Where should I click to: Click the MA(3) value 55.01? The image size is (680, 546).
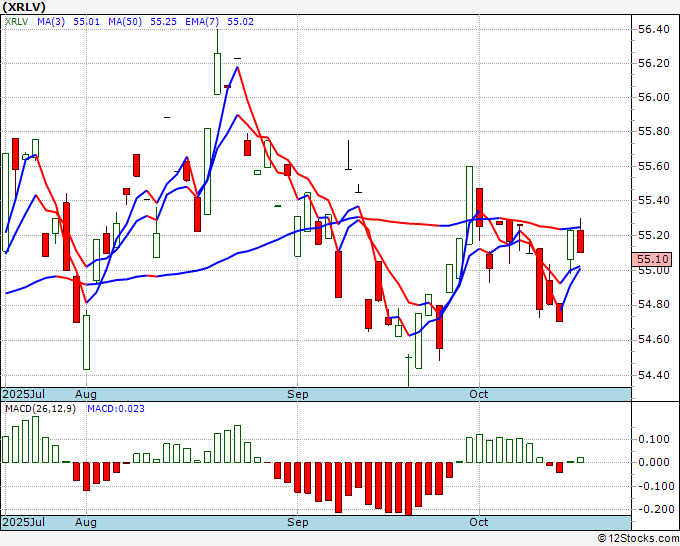pyautogui.click(x=86, y=22)
